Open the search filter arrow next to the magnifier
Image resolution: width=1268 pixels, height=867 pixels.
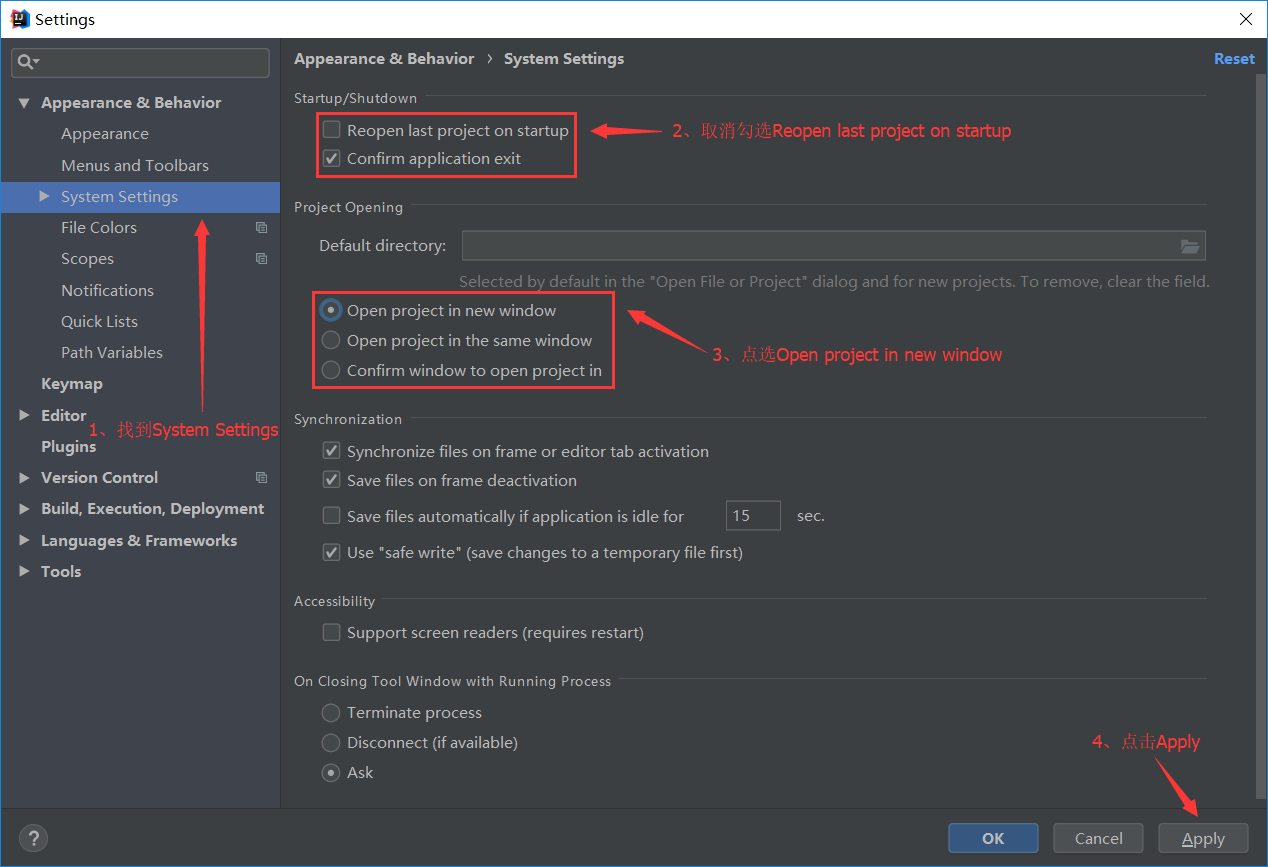tap(36, 62)
